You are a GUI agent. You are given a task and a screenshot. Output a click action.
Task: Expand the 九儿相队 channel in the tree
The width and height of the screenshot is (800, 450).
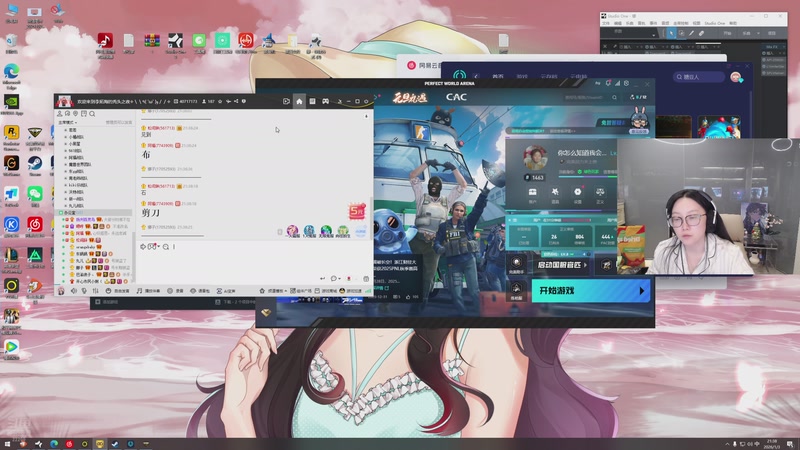(65, 206)
